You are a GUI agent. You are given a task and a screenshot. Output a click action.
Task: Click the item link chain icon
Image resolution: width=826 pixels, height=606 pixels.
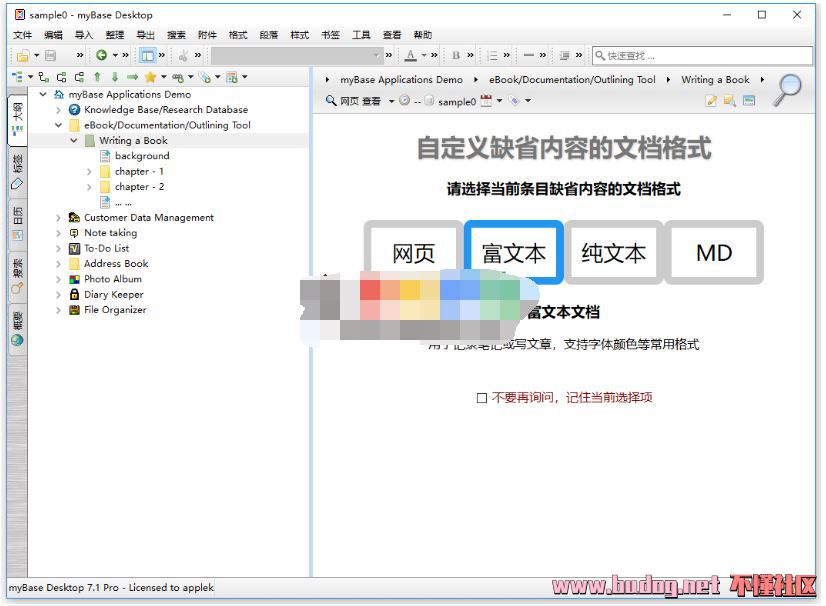(178, 77)
